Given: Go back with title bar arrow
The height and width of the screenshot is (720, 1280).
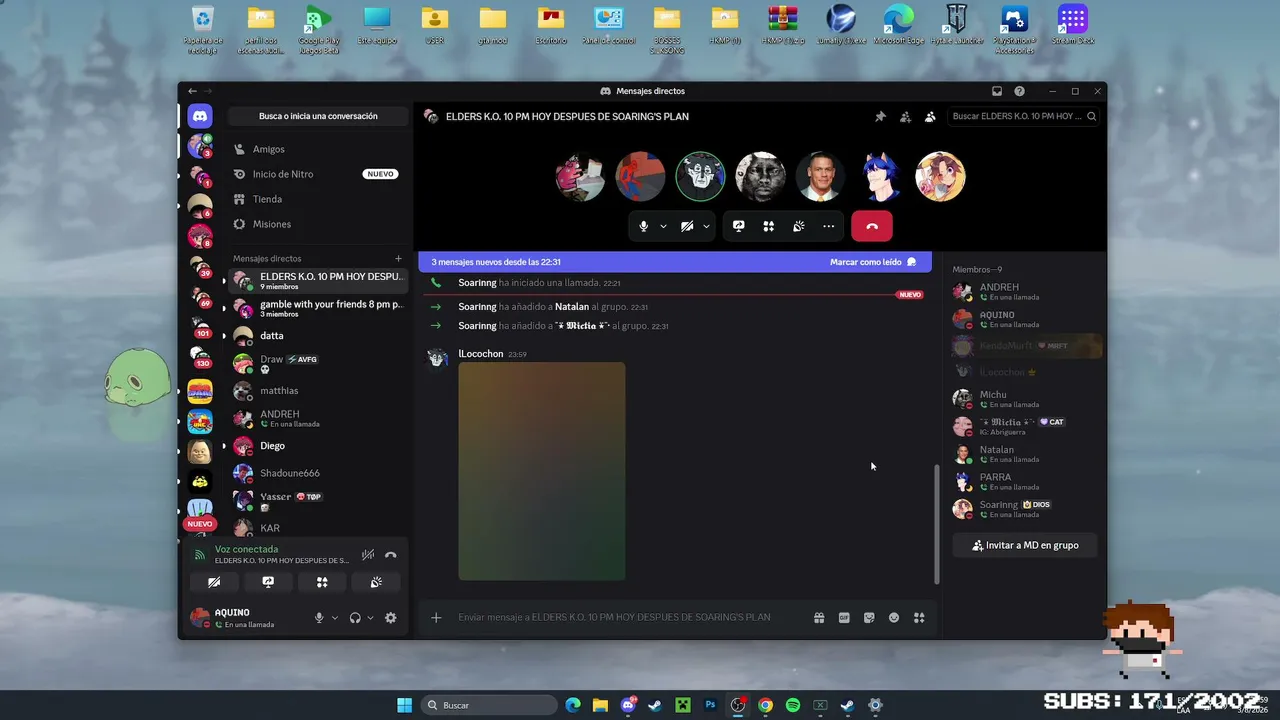Looking at the screenshot, I should click(x=193, y=91).
